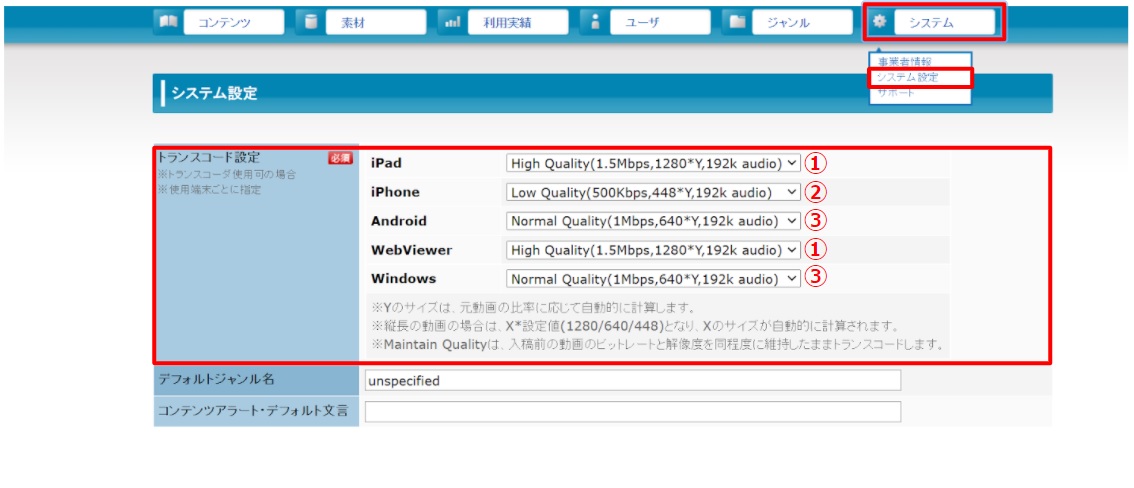
Task: Select サポート in the system submenu
Action: (896, 92)
